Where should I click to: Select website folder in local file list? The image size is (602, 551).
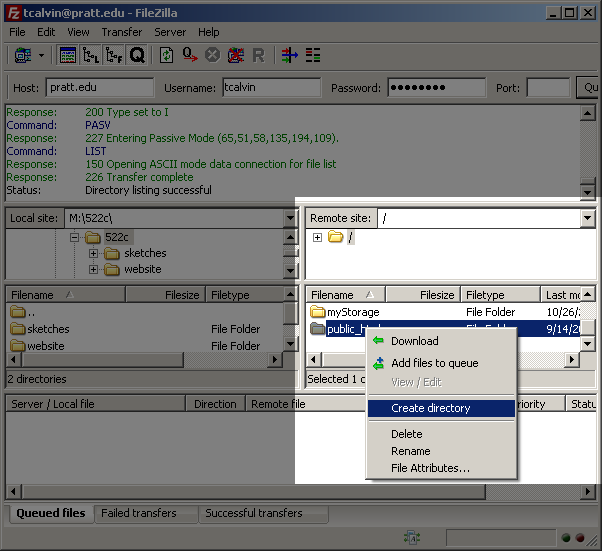click(38, 346)
